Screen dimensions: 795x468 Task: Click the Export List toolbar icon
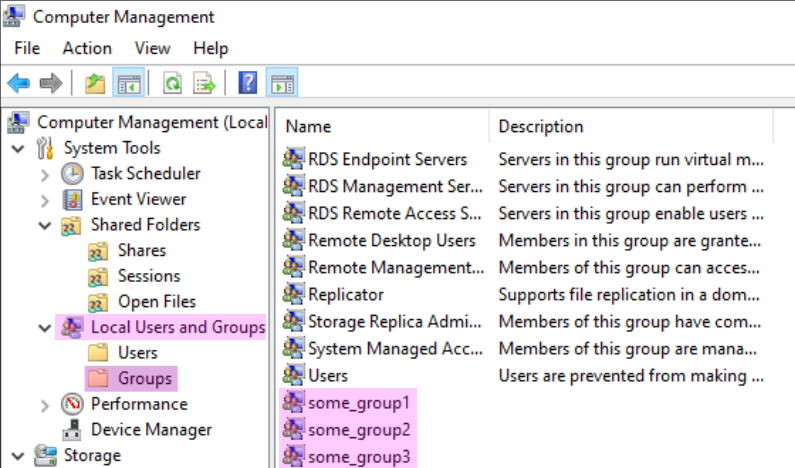pyautogui.click(x=204, y=83)
